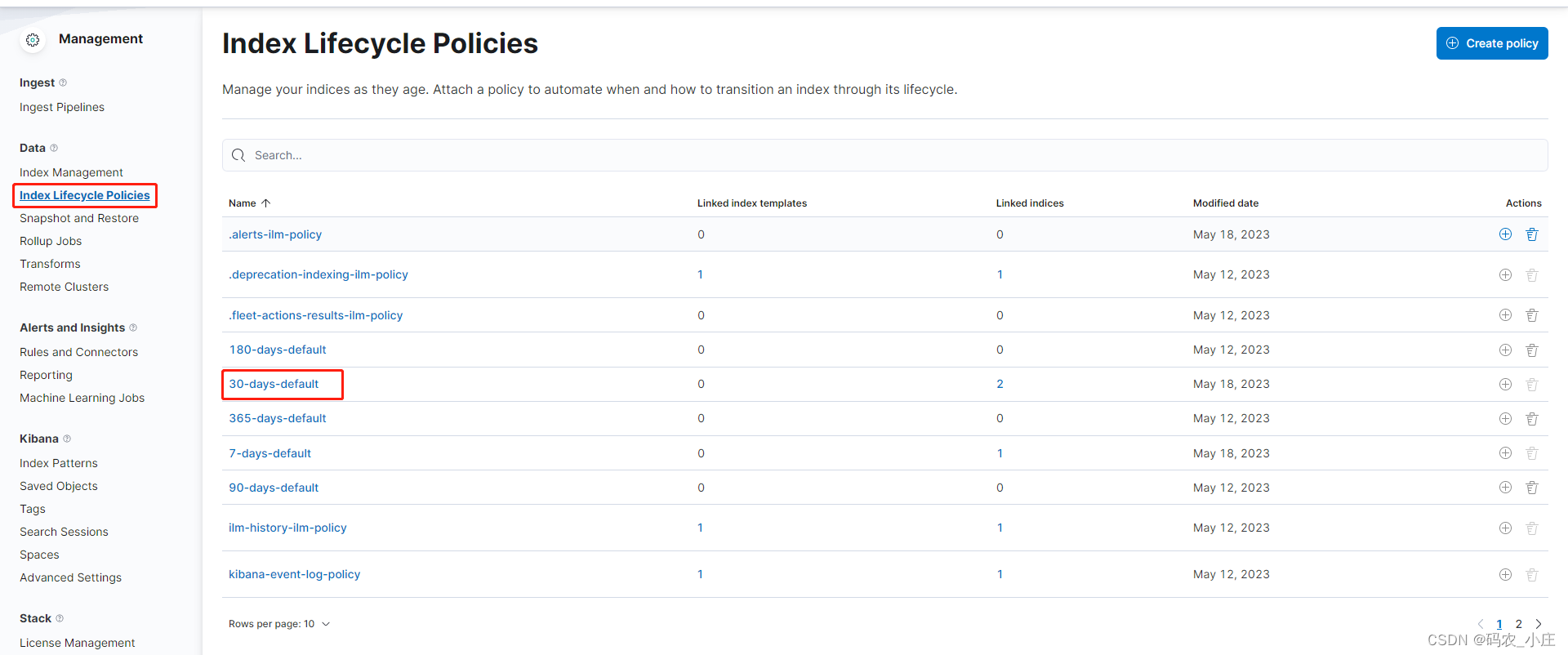The height and width of the screenshot is (655, 1568).
Task: Open the ilm-history-ilm-policy link
Action: 287,528
